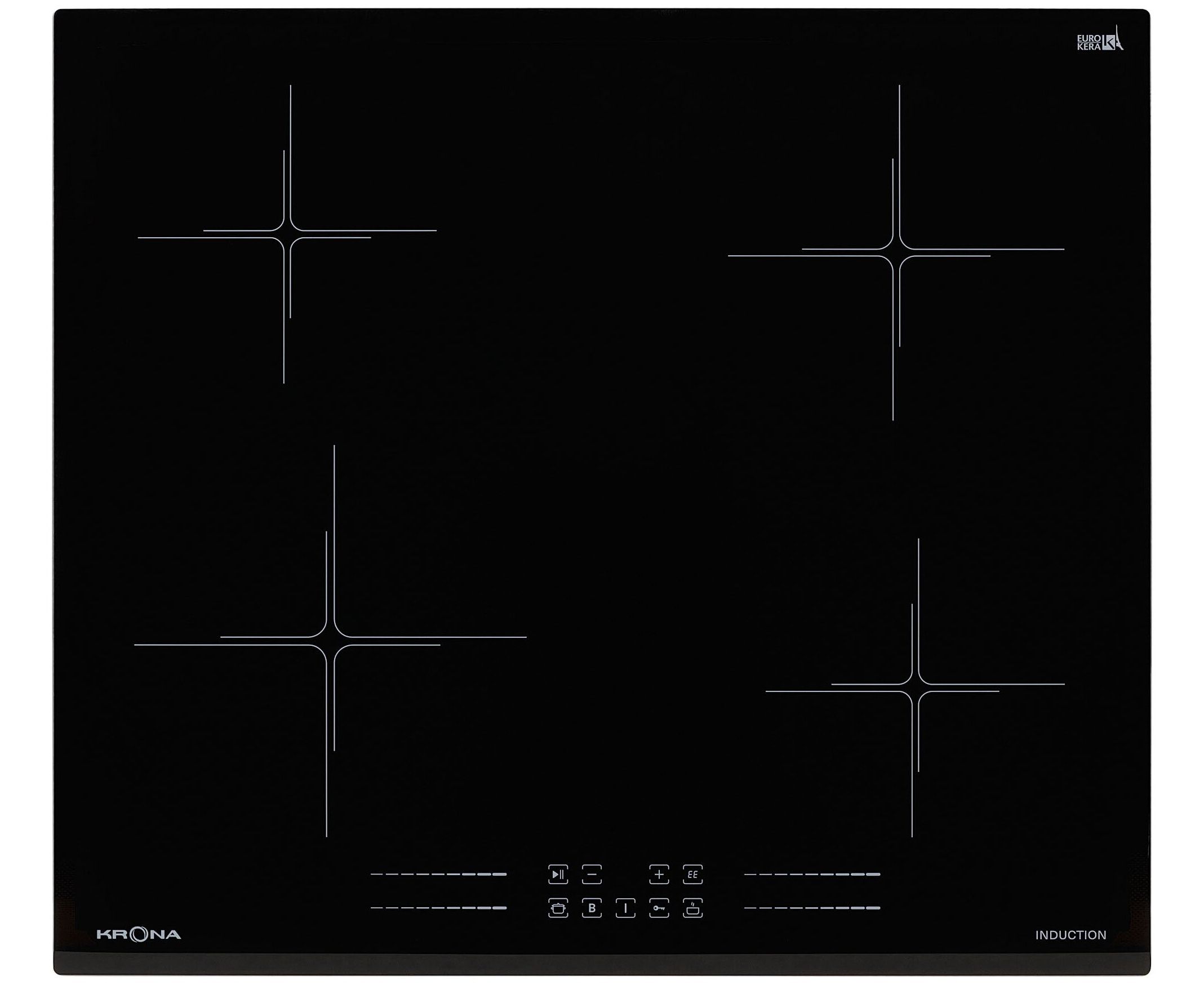This screenshot has height=985, width=1204.
Task: Click the KRONA brand logo
Action: point(139,934)
